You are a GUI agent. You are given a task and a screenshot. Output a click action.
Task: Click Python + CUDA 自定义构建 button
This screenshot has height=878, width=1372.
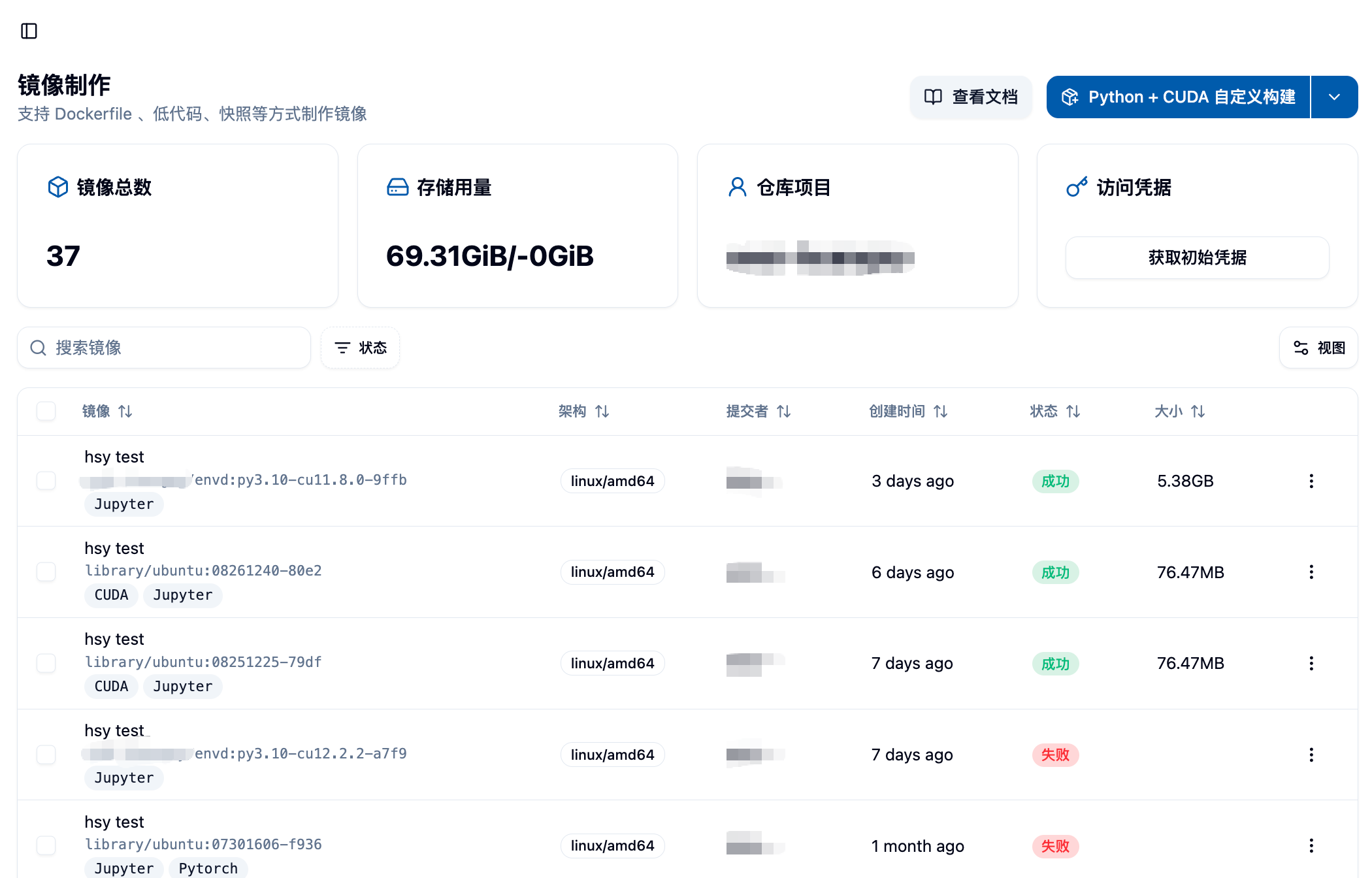click(x=1178, y=97)
